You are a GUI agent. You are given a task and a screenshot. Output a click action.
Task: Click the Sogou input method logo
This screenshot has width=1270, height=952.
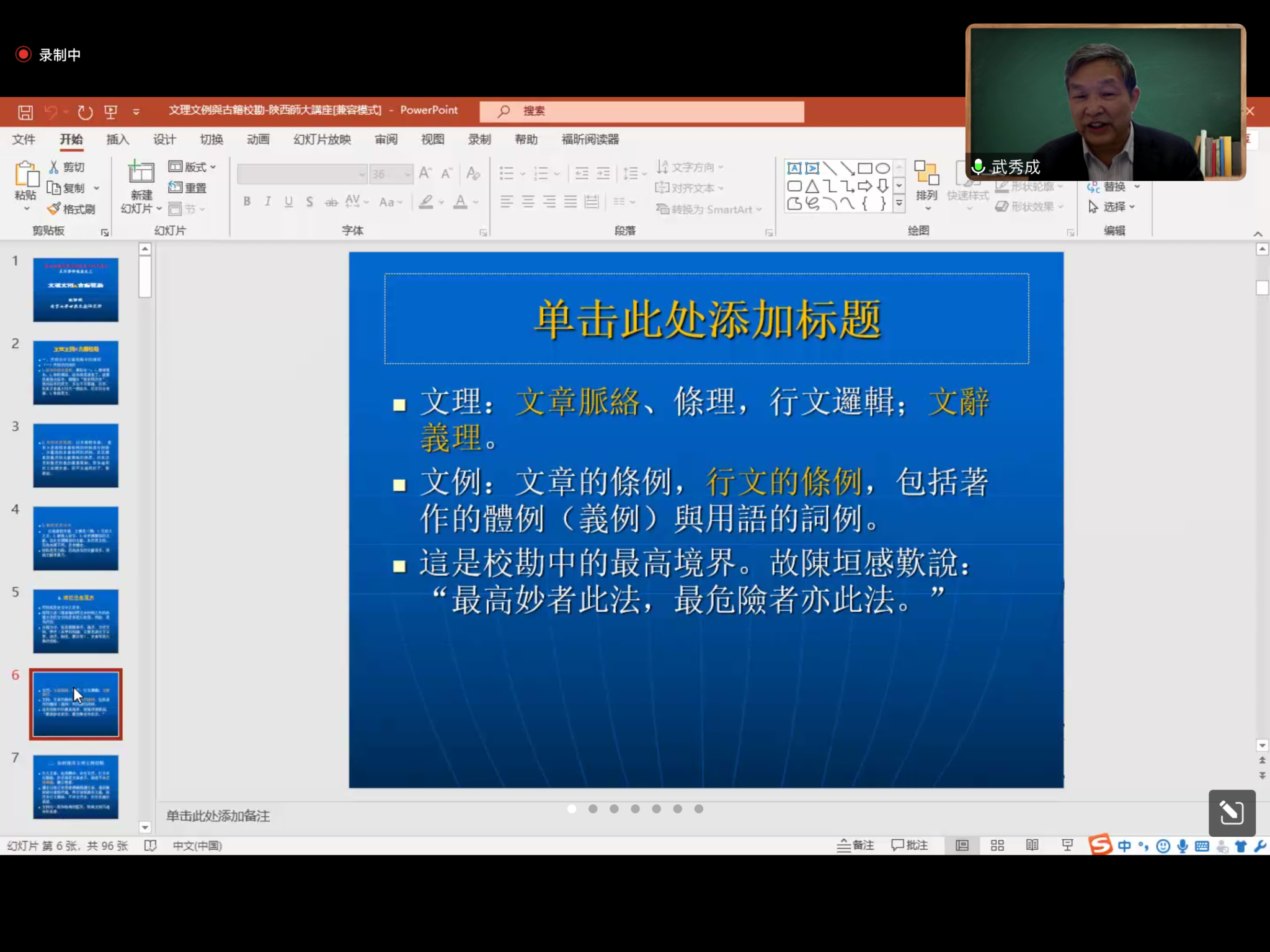pos(1100,845)
